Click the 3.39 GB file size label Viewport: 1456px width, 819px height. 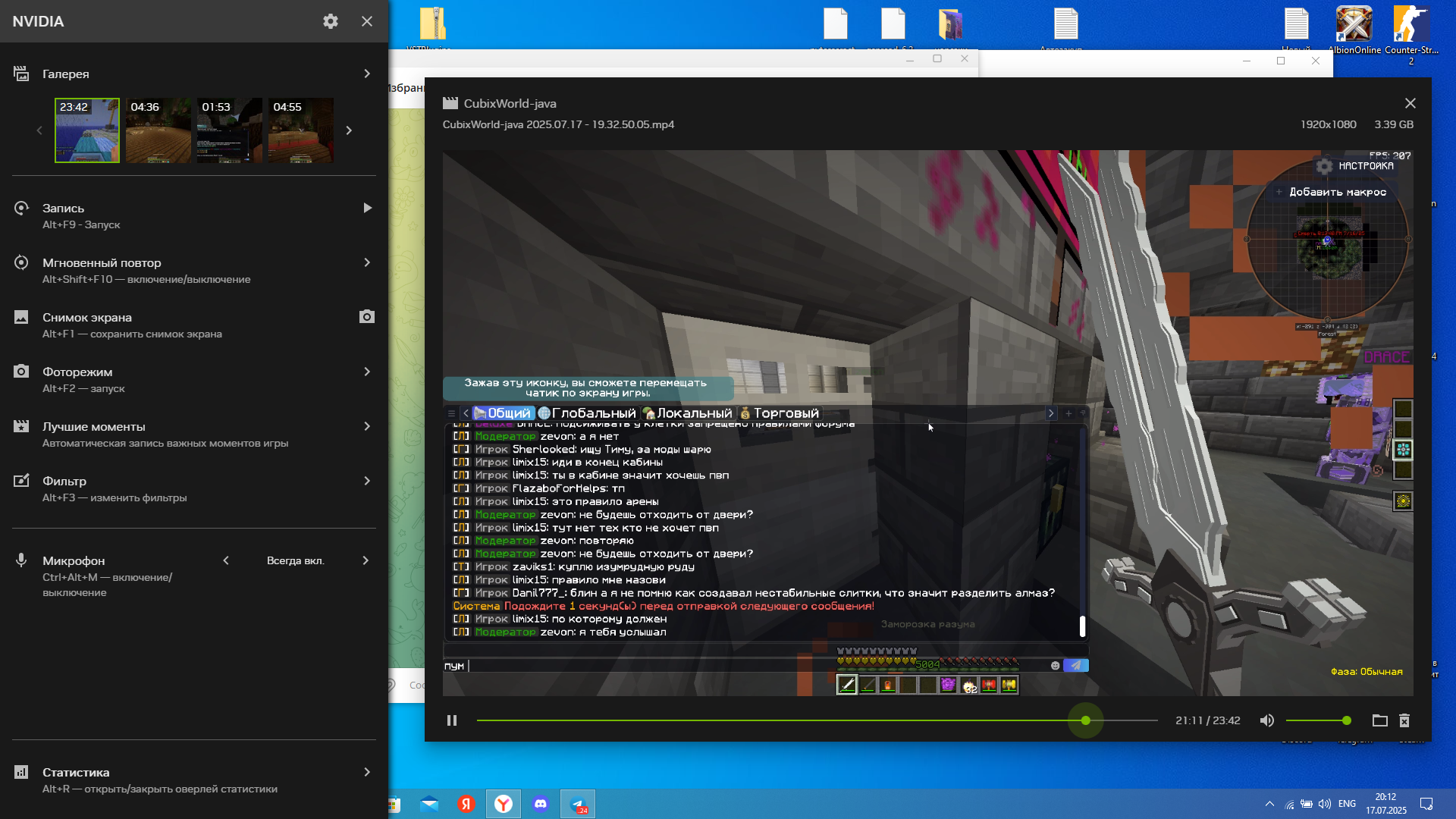pos(1394,124)
